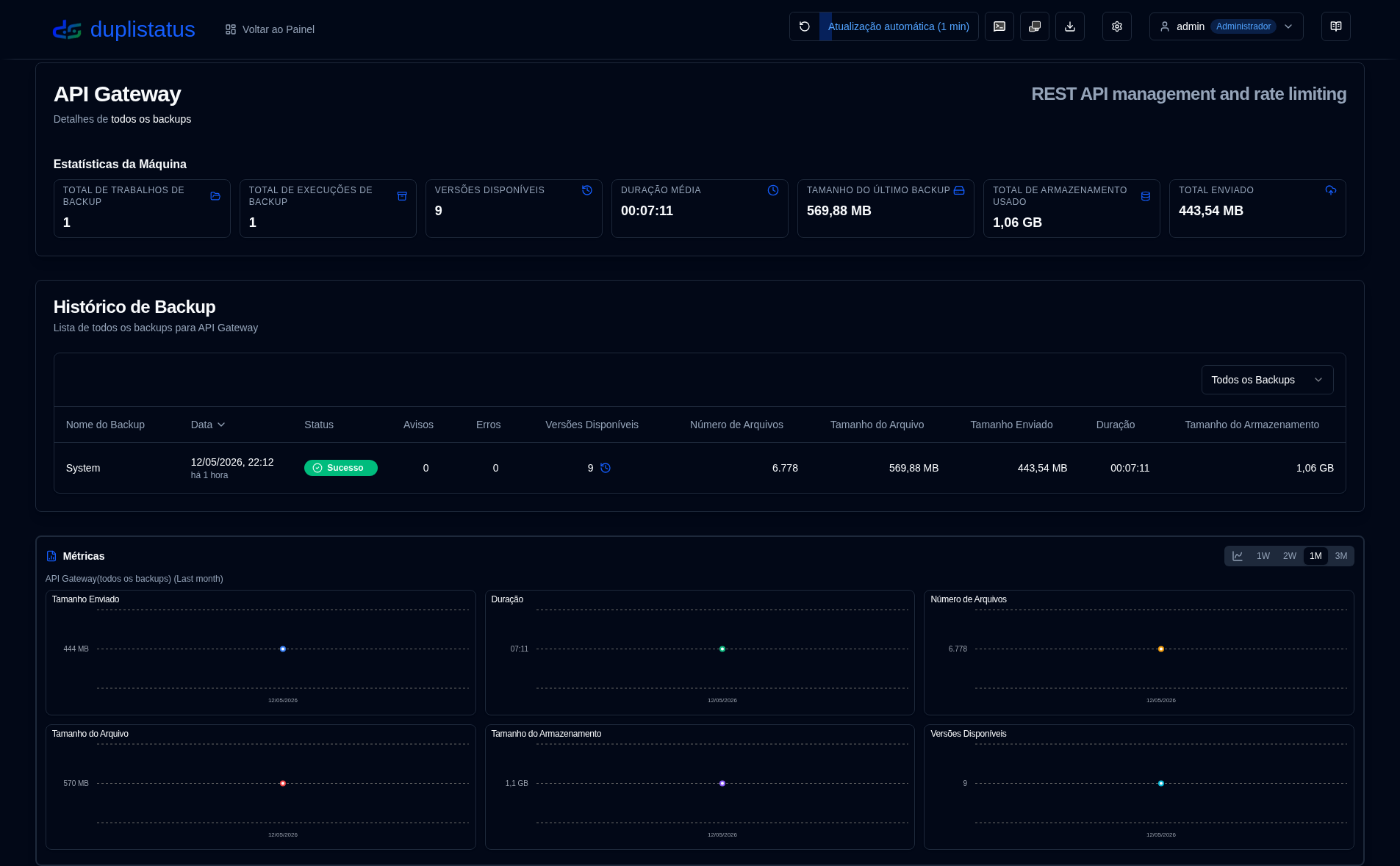Screen dimensions: 1400x866
Task: Click the refresh icon in the header
Action: point(805,26)
